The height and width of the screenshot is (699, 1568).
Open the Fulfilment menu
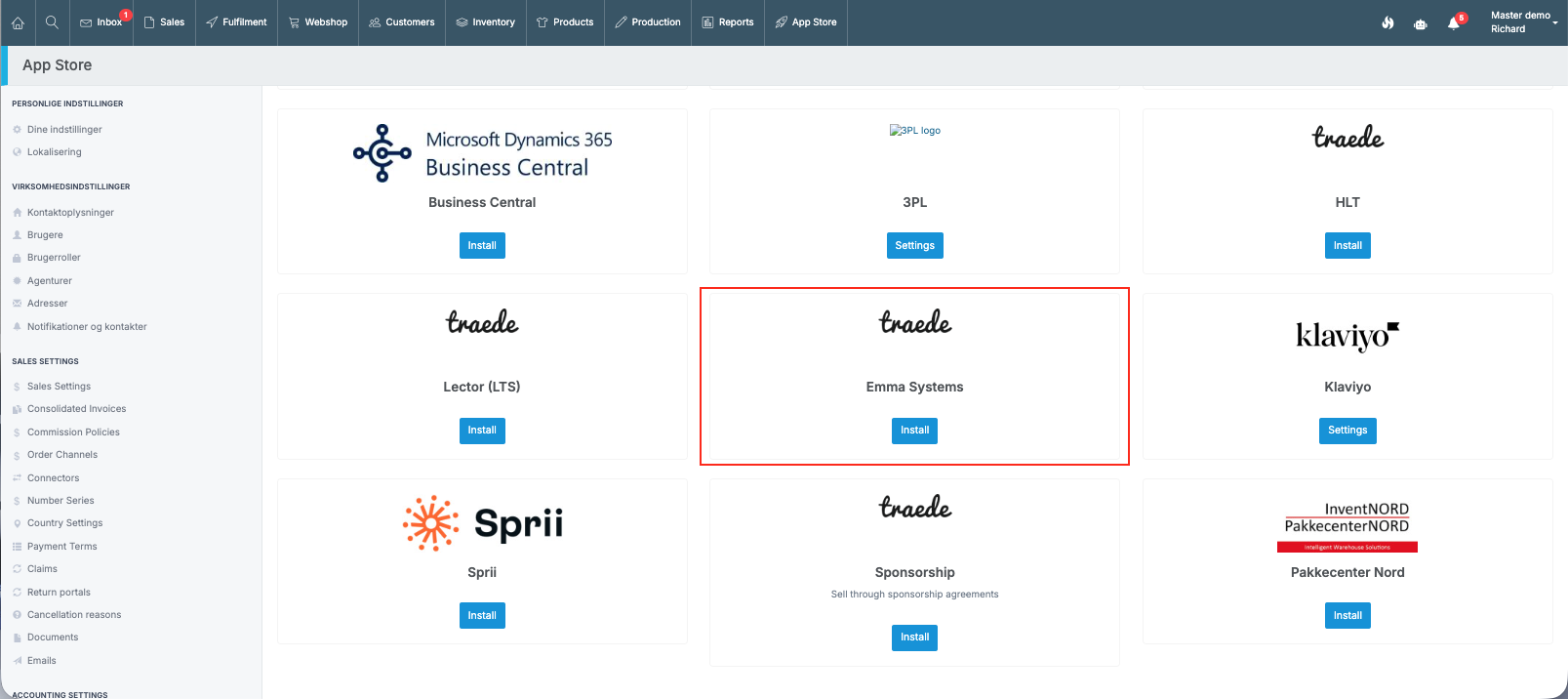(x=237, y=22)
